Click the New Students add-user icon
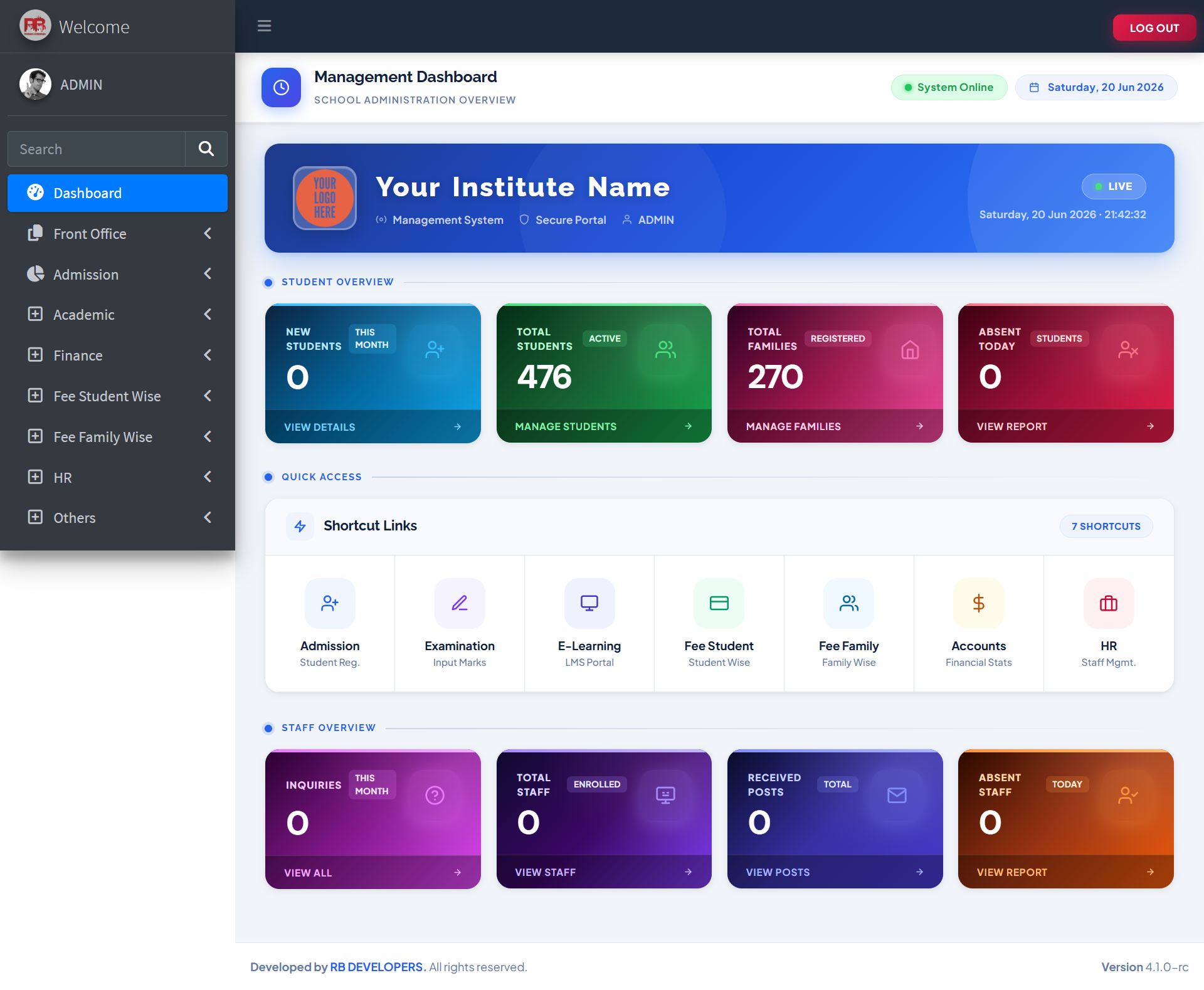This screenshot has height=990, width=1204. click(435, 350)
